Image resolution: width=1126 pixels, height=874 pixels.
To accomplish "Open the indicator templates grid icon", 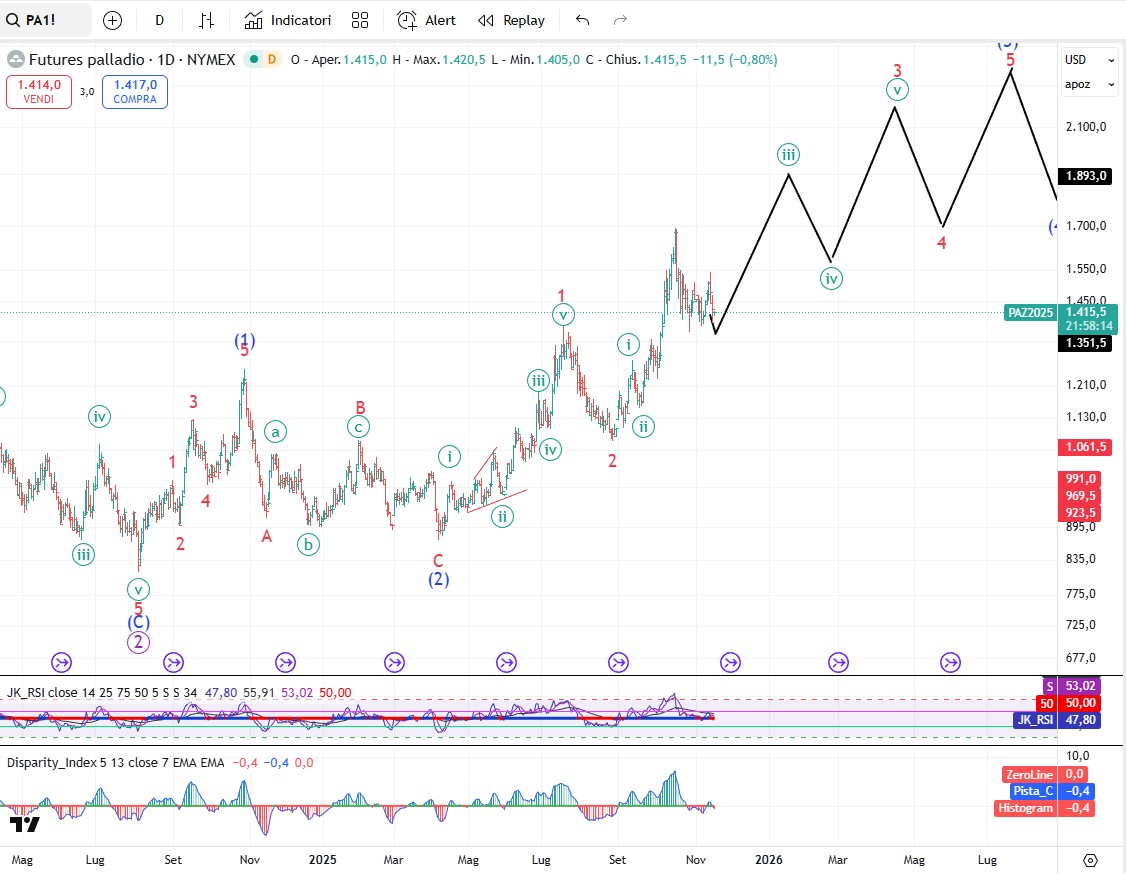I will (360, 20).
